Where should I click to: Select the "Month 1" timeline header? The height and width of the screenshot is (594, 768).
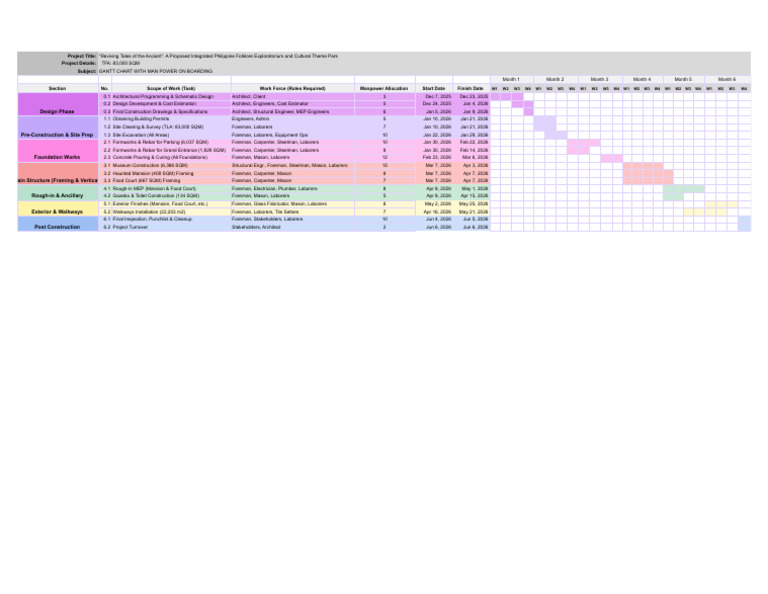pos(511,79)
